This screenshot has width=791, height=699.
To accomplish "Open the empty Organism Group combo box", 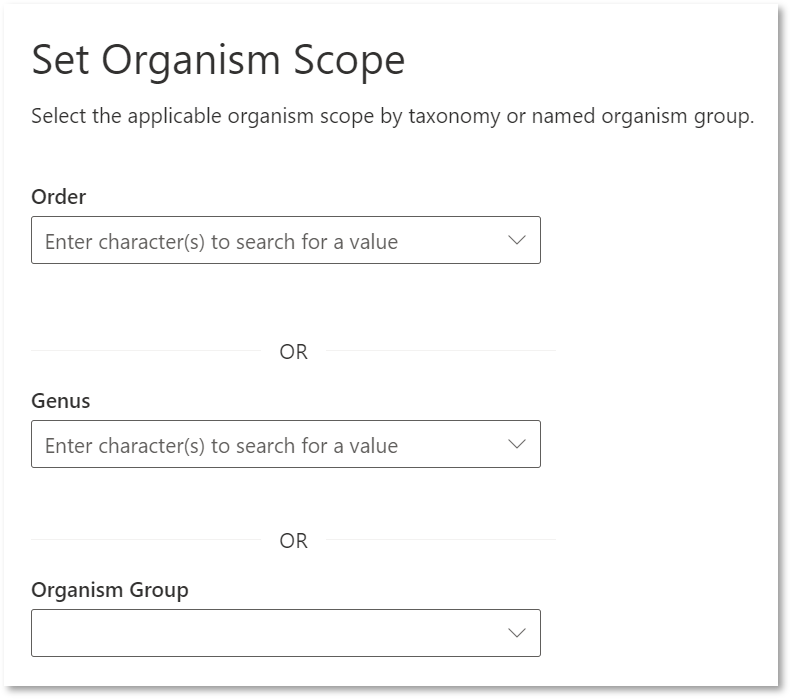I will pos(286,633).
